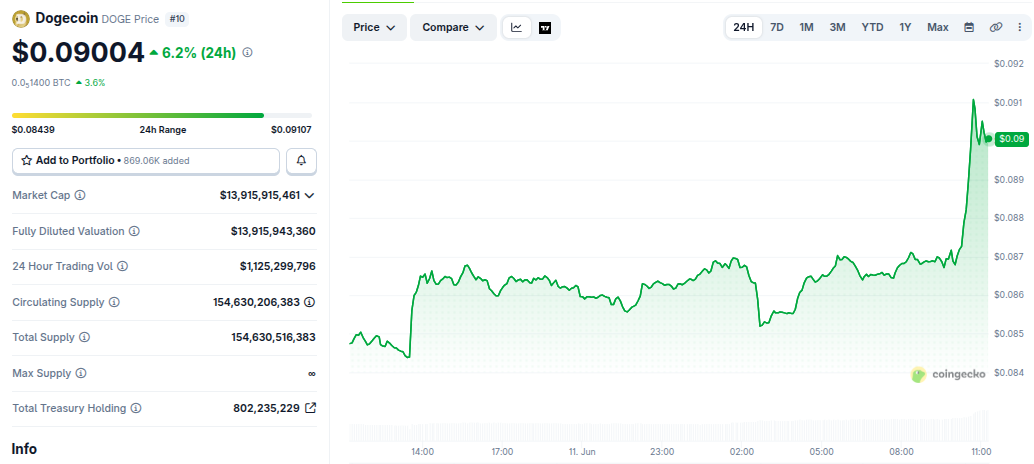Image resolution: width=1034 pixels, height=464 pixels.
Task: Show Total Supply info icon
Action: pos(84,337)
